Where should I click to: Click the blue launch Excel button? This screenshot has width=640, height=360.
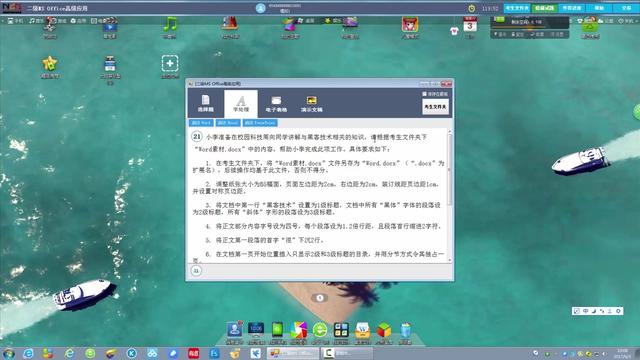point(228,123)
